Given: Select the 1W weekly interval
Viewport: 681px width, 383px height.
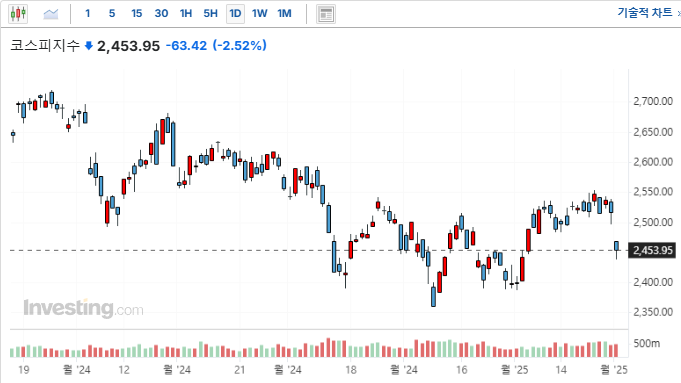Looking at the screenshot, I should 260,13.
